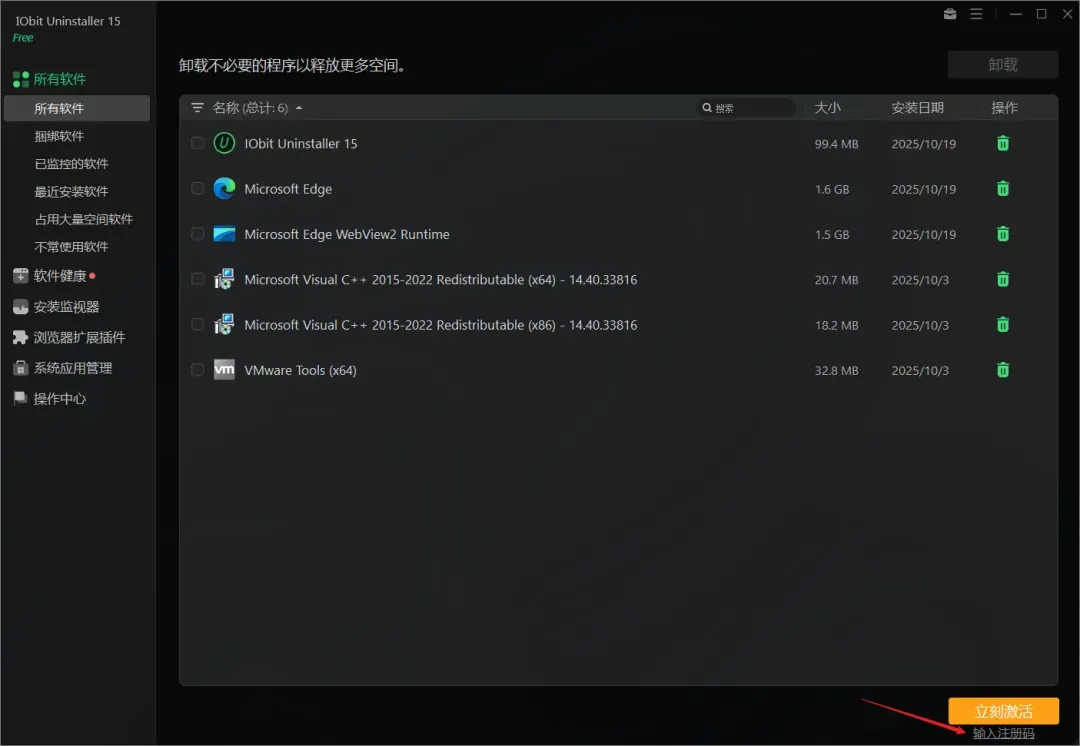This screenshot has width=1080, height=746.
Task: Open 占用大量空间软件 in the sidebar
Action: click(84, 219)
